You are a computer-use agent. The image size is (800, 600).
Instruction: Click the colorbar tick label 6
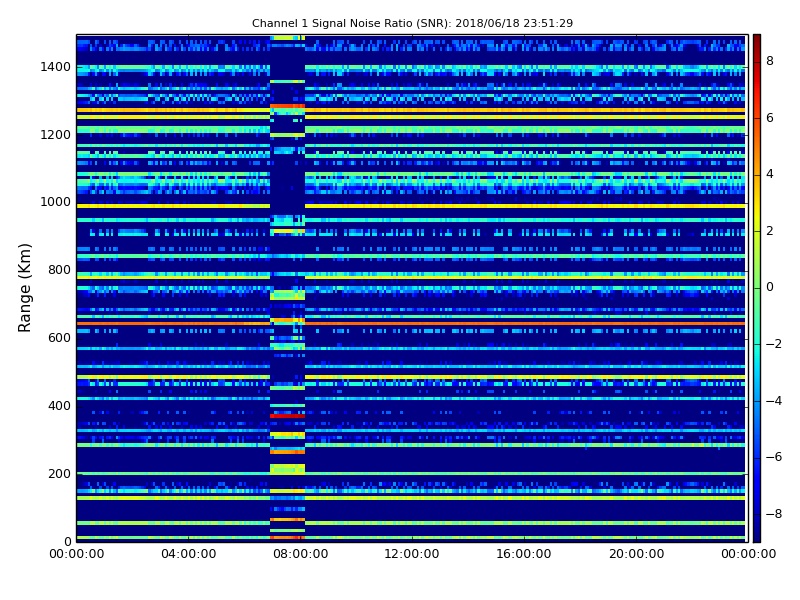770,118
